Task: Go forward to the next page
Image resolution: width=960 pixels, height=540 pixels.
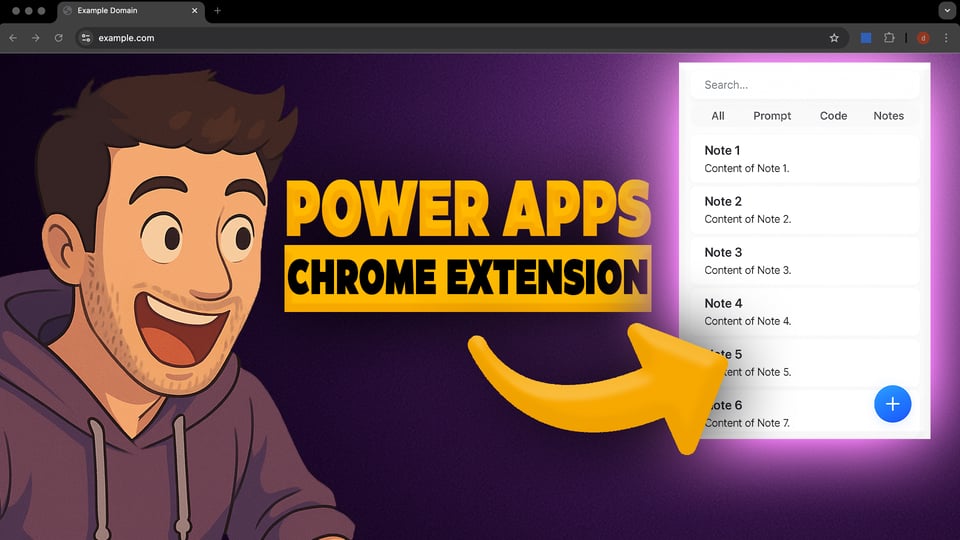Action: [36, 38]
